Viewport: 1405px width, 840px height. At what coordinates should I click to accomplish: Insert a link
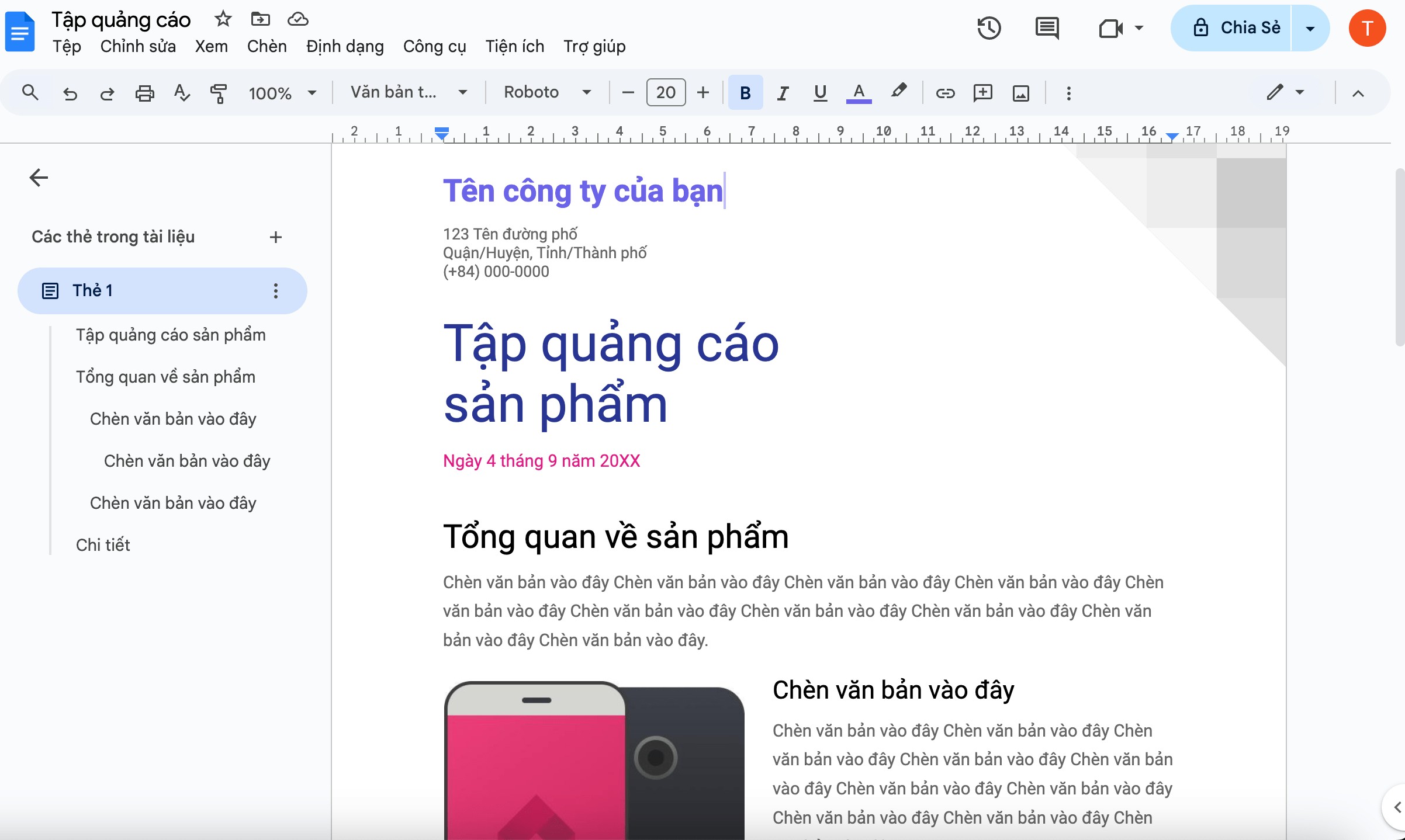pyautogui.click(x=945, y=93)
